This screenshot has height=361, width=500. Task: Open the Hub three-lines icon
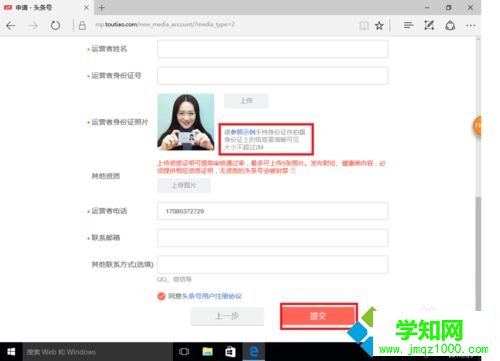408,25
